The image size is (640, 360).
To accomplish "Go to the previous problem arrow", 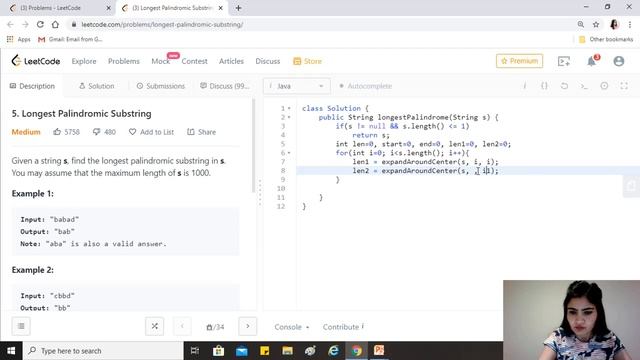I will pyautogui.click(x=182, y=326).
